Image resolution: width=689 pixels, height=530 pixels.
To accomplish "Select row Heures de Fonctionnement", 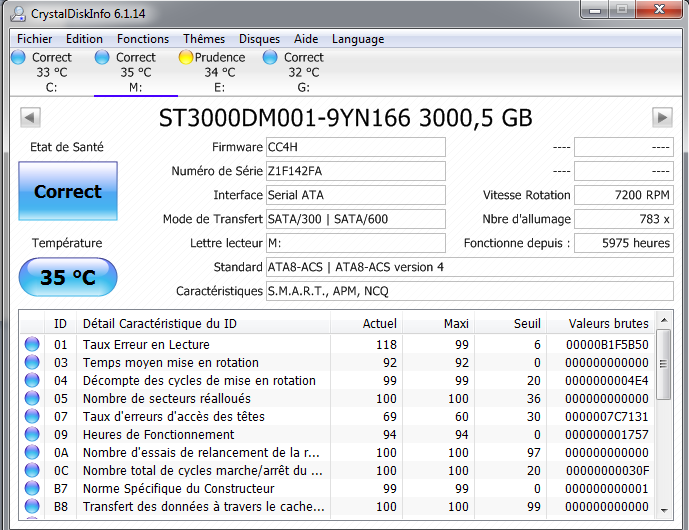I will click(x=337, y=434).
